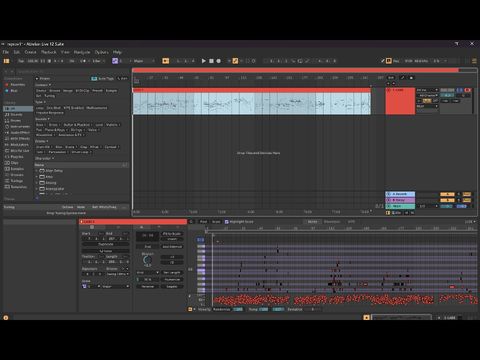This screenshot has width=480, height=360.
Task: Open Templates in the Library sidebar
Action: tap(19, 187)
